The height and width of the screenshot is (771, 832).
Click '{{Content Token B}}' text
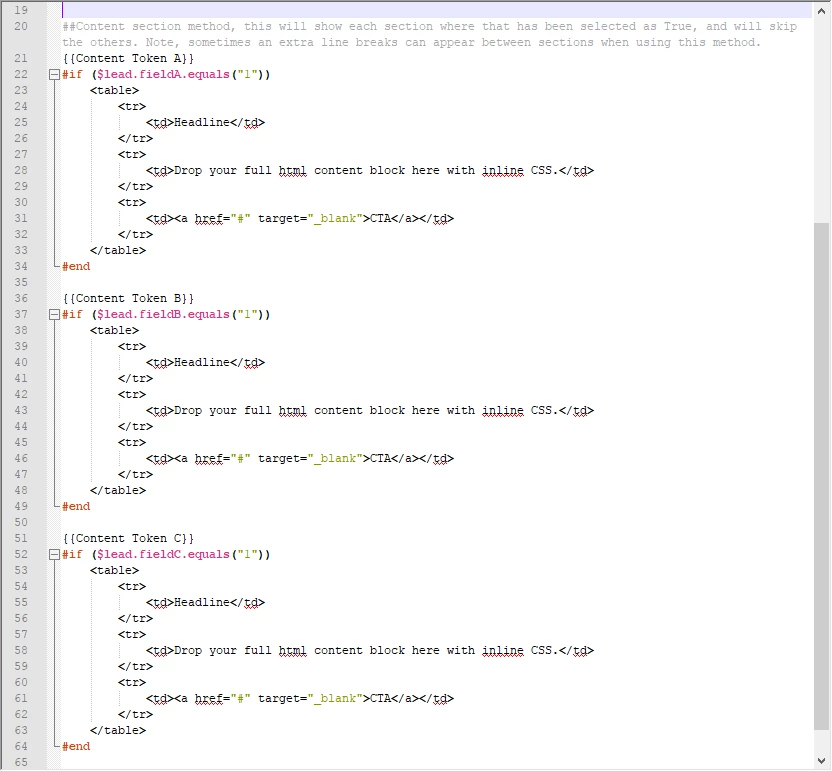pyautogui.click(x=128, y=298)
